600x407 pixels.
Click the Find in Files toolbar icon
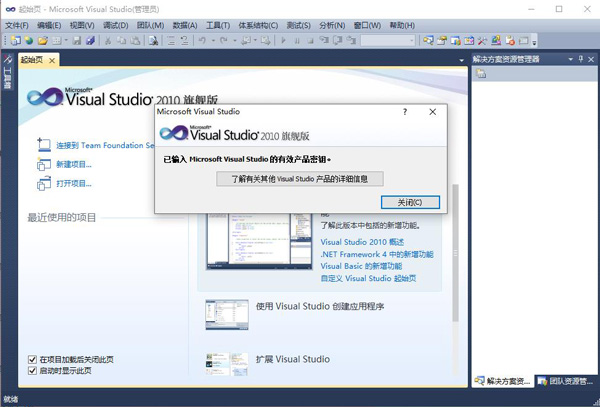153,40
